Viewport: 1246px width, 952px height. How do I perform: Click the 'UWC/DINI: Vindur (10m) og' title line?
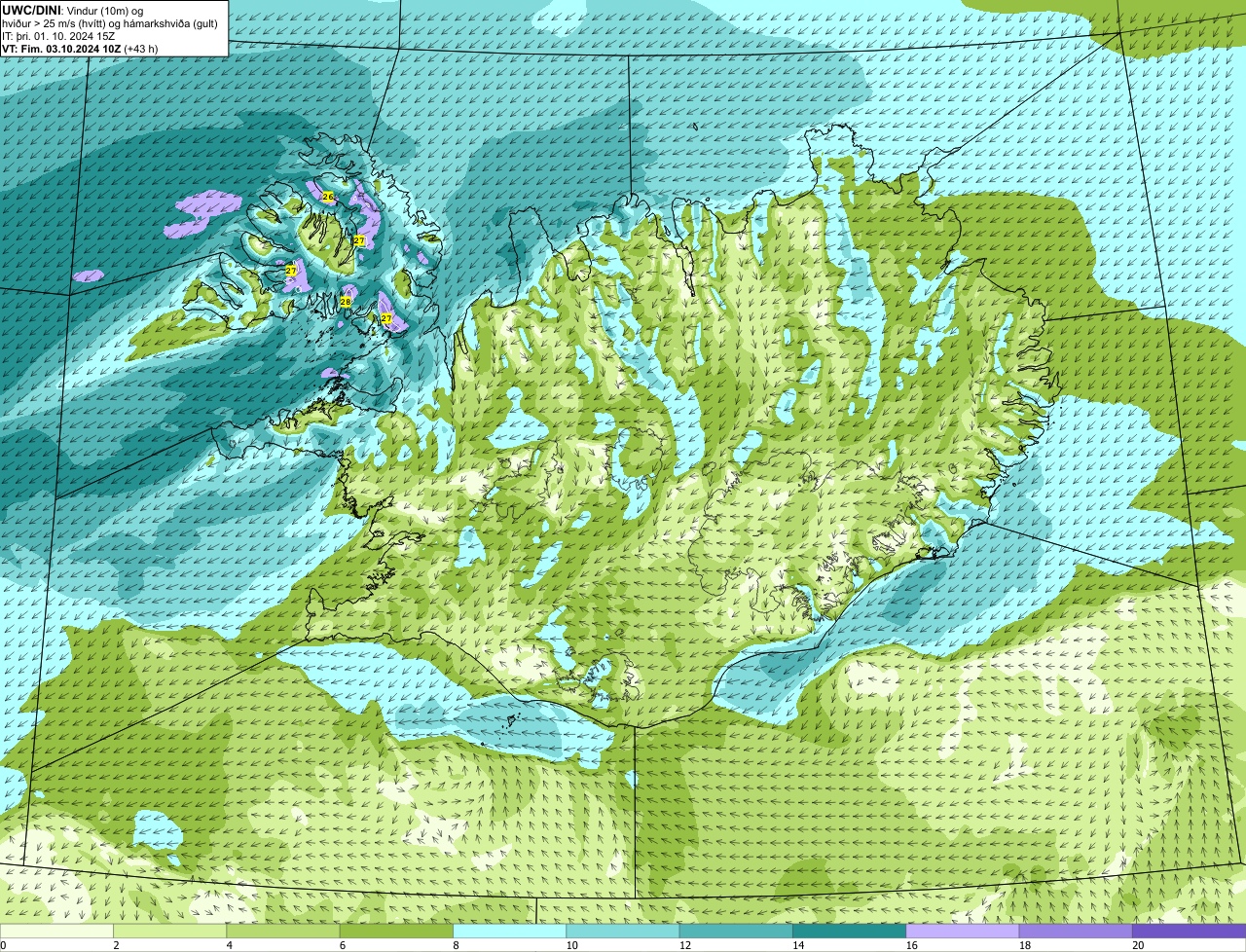(x=73, y=10)
